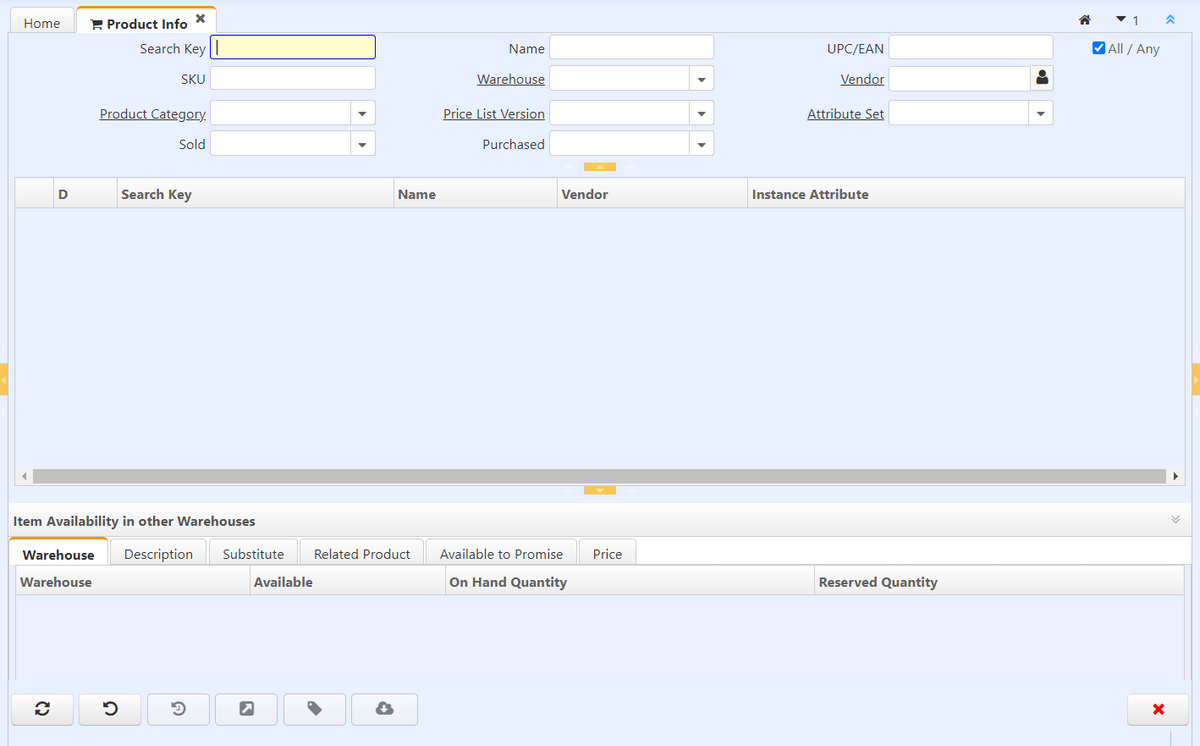The width and height of the screenshot is (1200, 746).
Task: Open the Attribute Set dropdown
Action: coord(1040,114)
